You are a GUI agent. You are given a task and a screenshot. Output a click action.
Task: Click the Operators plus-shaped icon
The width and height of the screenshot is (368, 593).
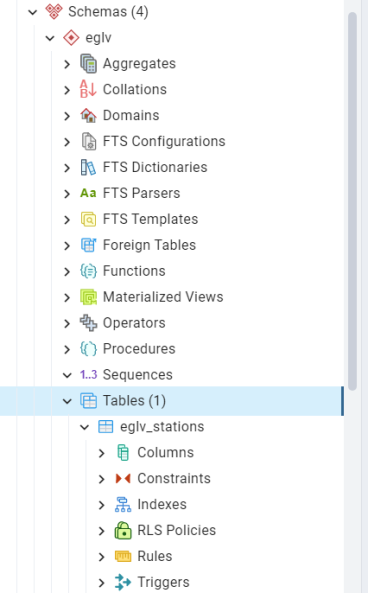pyautogui.click(x=89, y=323)
